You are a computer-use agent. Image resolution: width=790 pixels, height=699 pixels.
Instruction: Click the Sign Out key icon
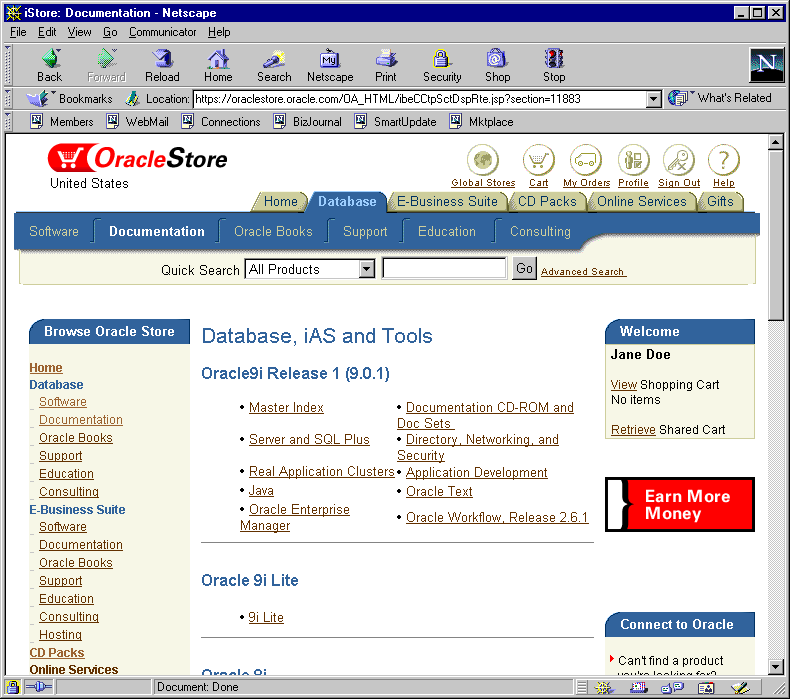coord(679,160)
